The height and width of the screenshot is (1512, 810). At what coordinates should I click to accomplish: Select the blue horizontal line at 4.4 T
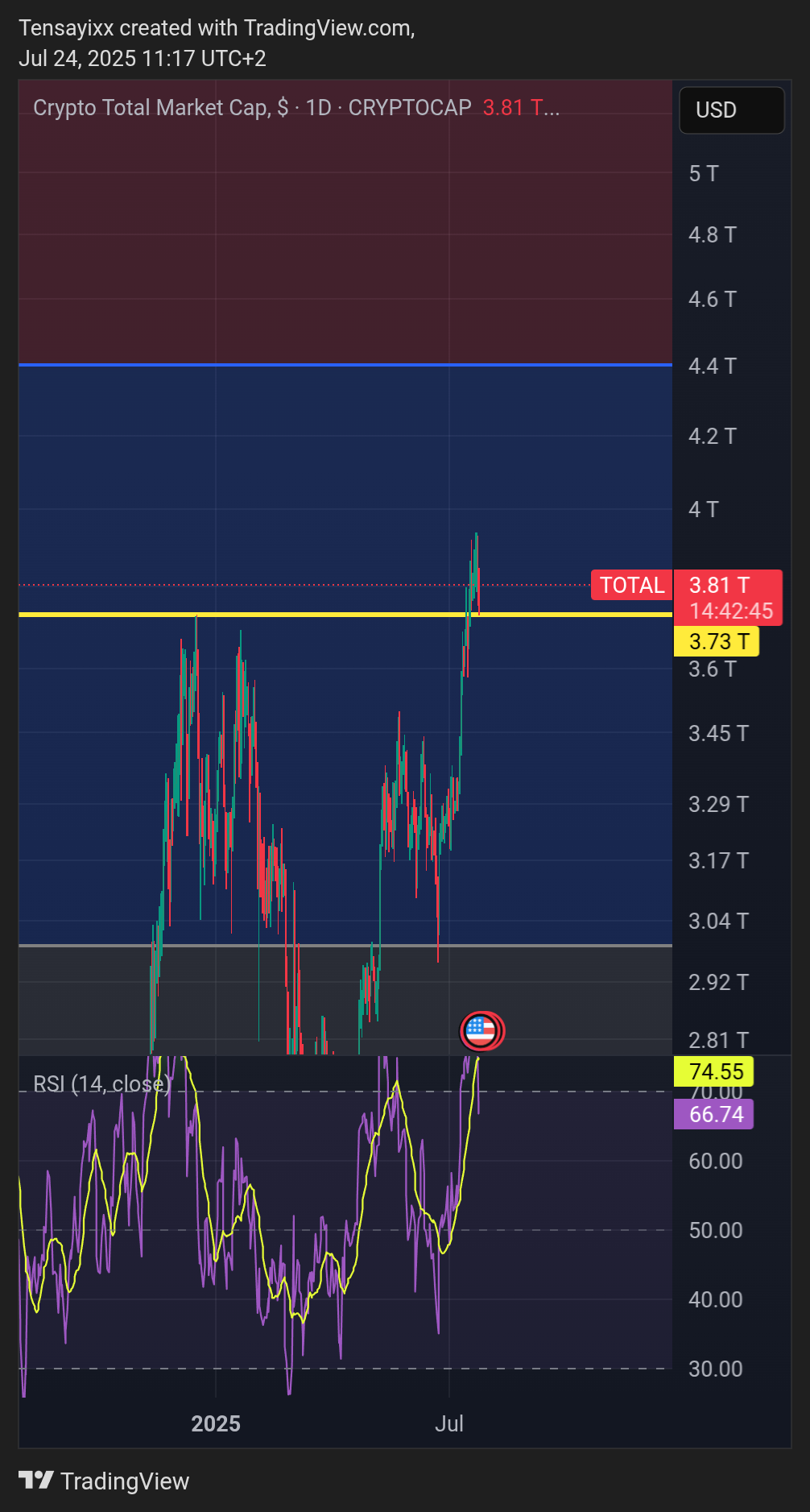pyautogui.click(x=345, y=365)
